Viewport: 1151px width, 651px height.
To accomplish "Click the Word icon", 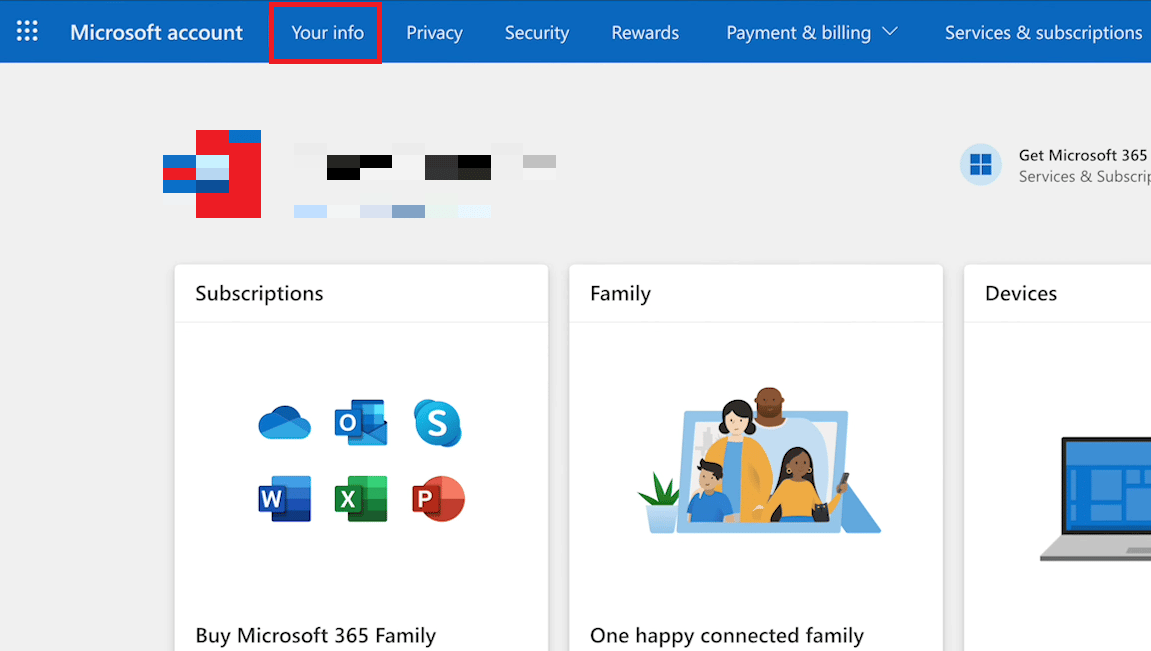I will pos(285,499).
